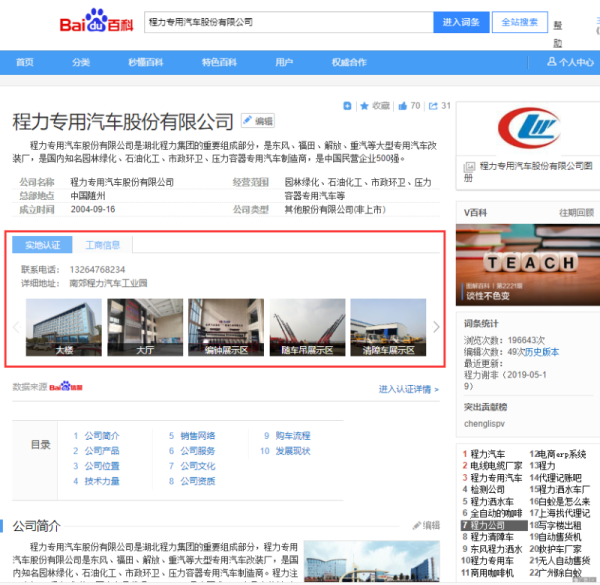Click the 电商erp系统 sidebar link
The height and width of the screenshot is (585, 600).
(562, 454)
